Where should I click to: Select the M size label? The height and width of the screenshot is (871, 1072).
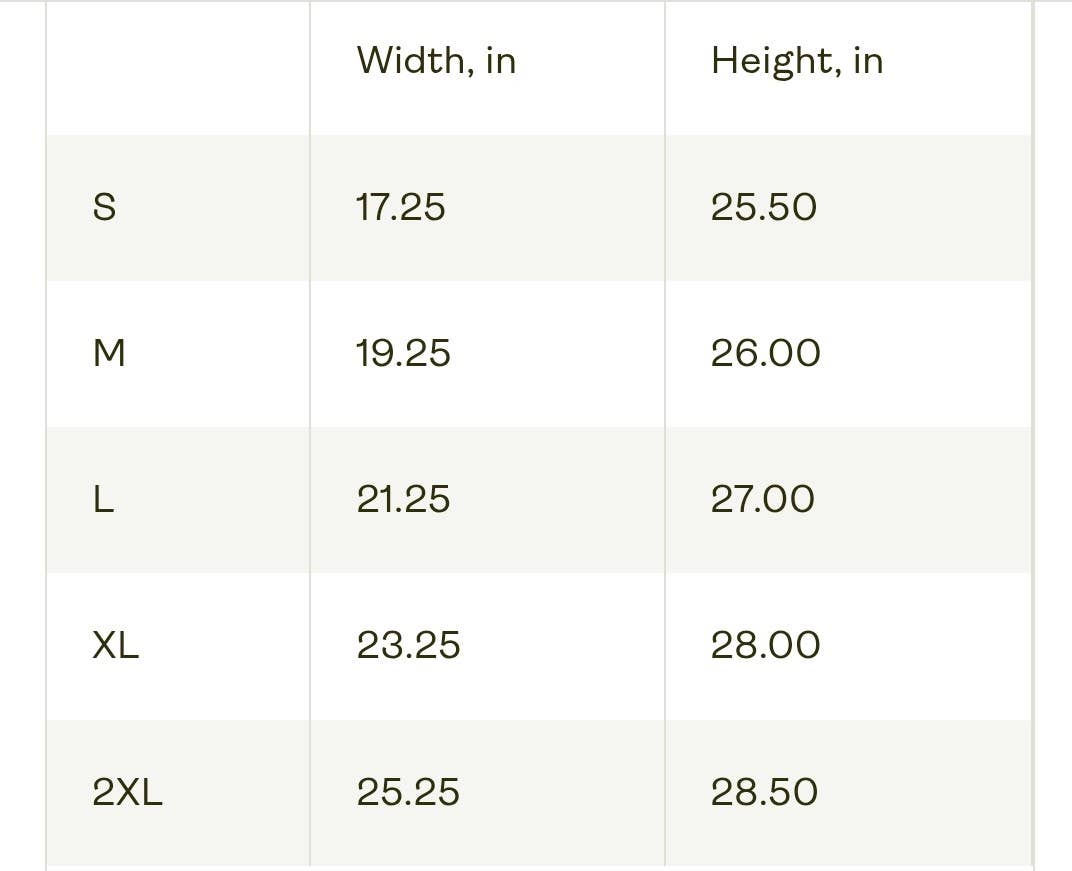tap(109, 353)
